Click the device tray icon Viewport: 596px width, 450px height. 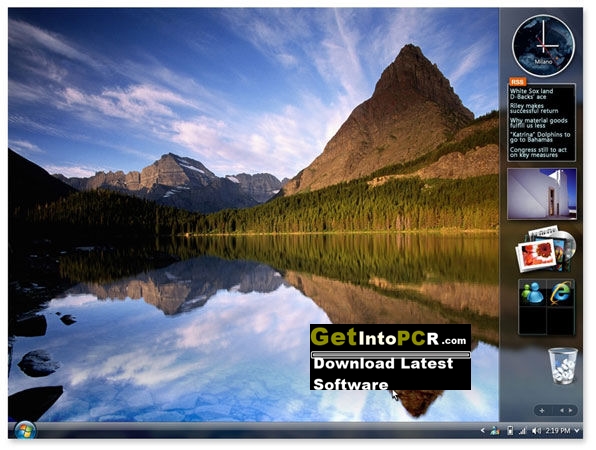tap(510, 431)
